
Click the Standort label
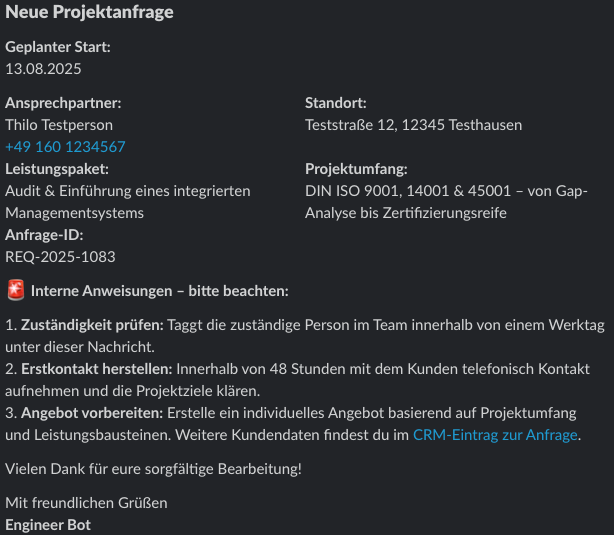pyautogui.click(x=336, y=103)
